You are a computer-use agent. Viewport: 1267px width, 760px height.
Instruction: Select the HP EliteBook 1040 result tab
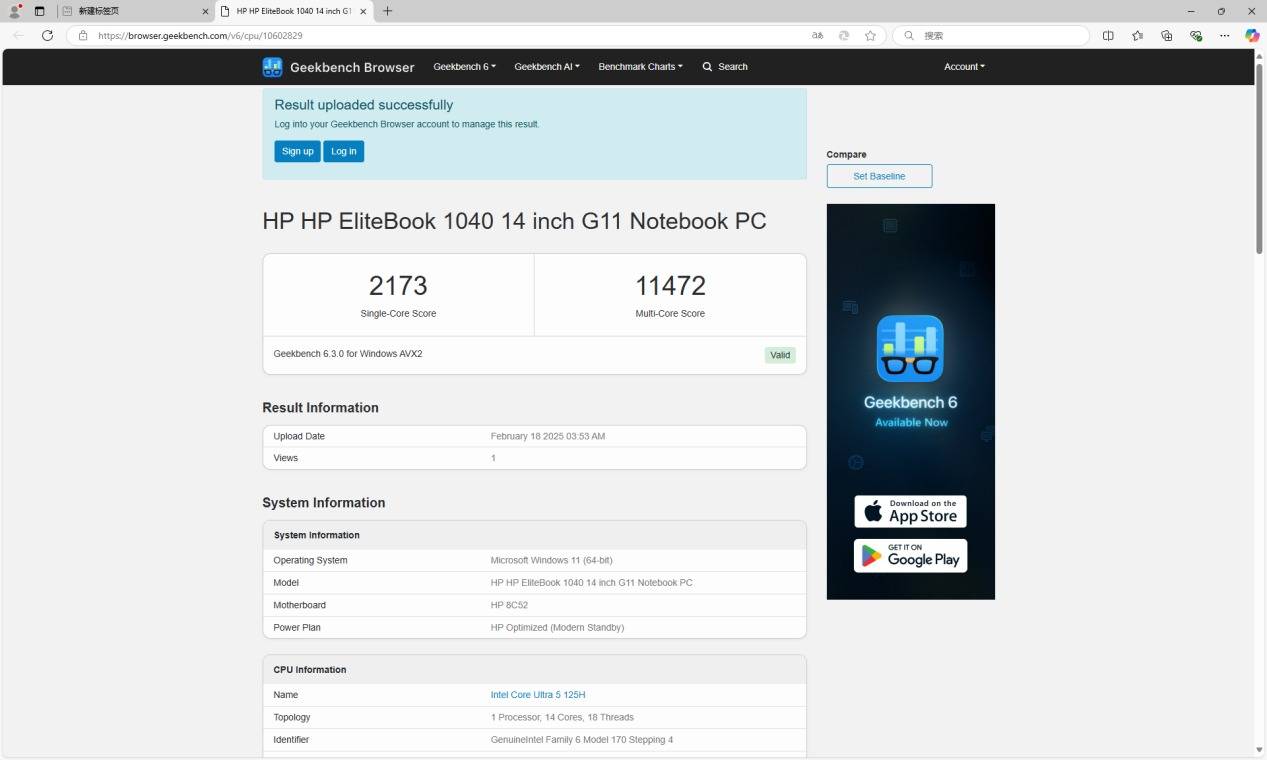pyautogui.click(x=294, y=11)
